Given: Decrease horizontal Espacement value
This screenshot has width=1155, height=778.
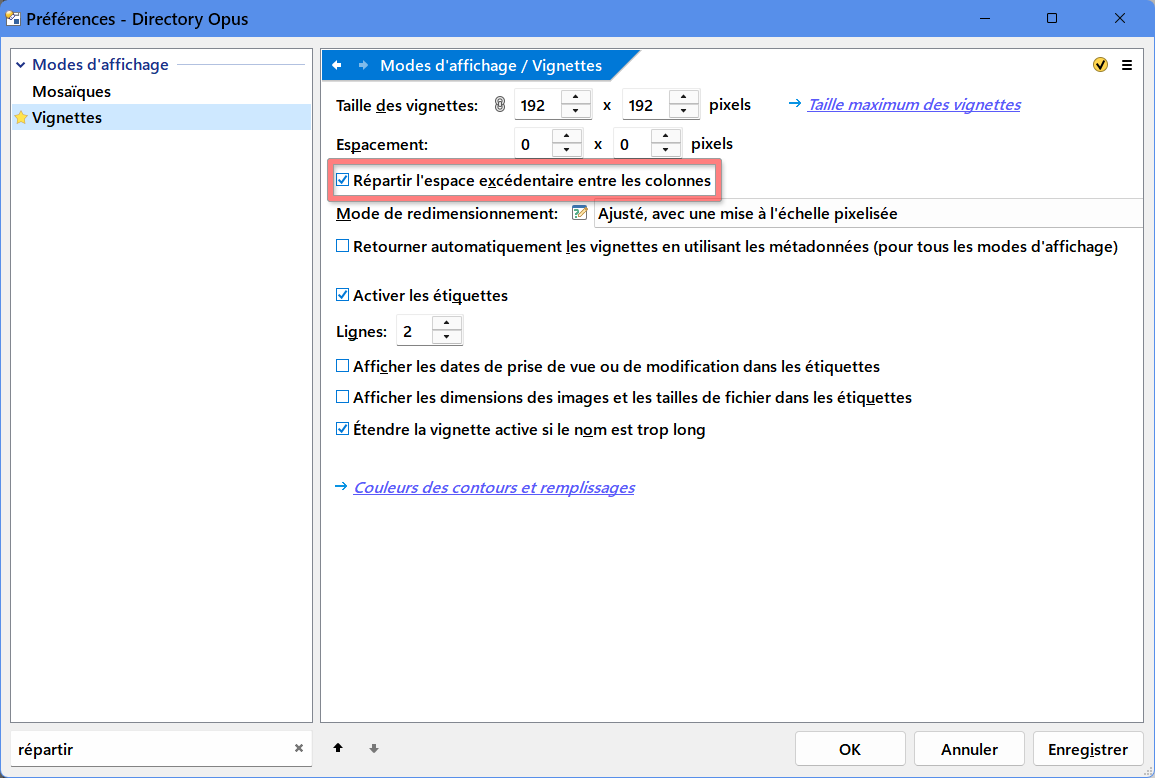Looking at the screenshot, I should point(566,150).
